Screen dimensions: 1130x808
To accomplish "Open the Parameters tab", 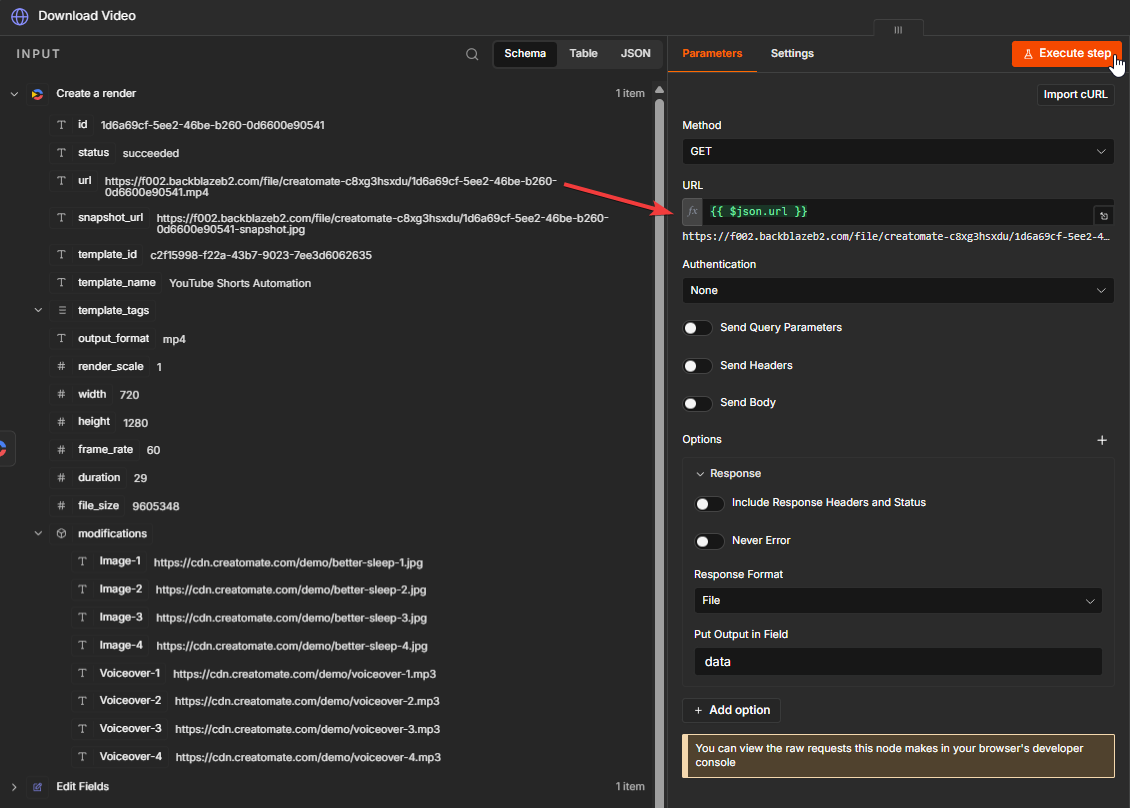I will pyautogui.click(x=712, y=54).
